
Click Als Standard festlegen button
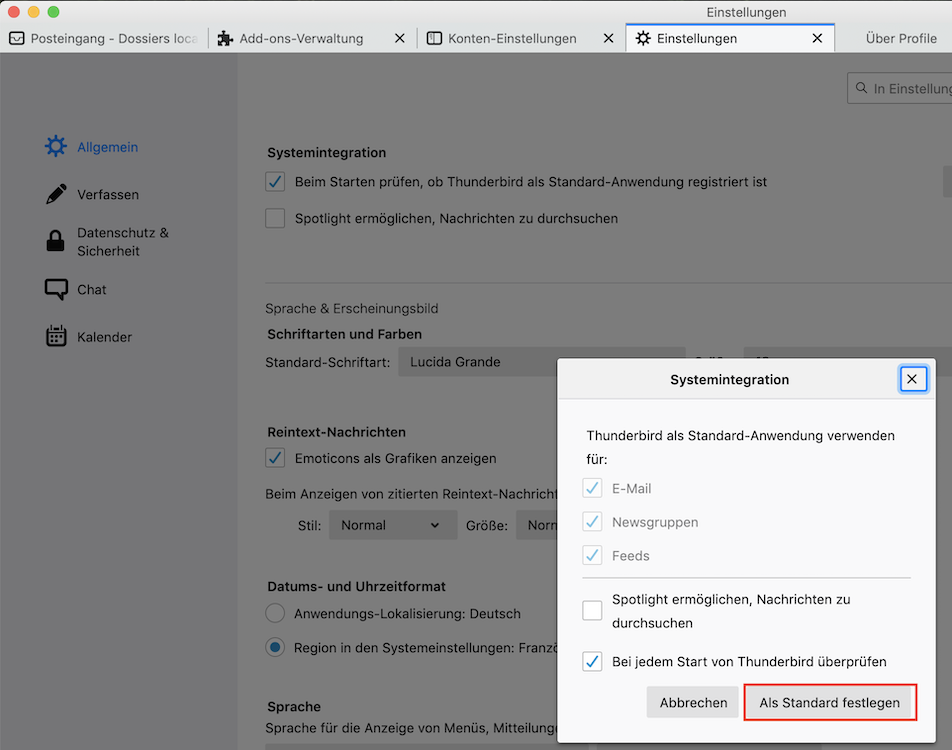click(x=830, y=703)
